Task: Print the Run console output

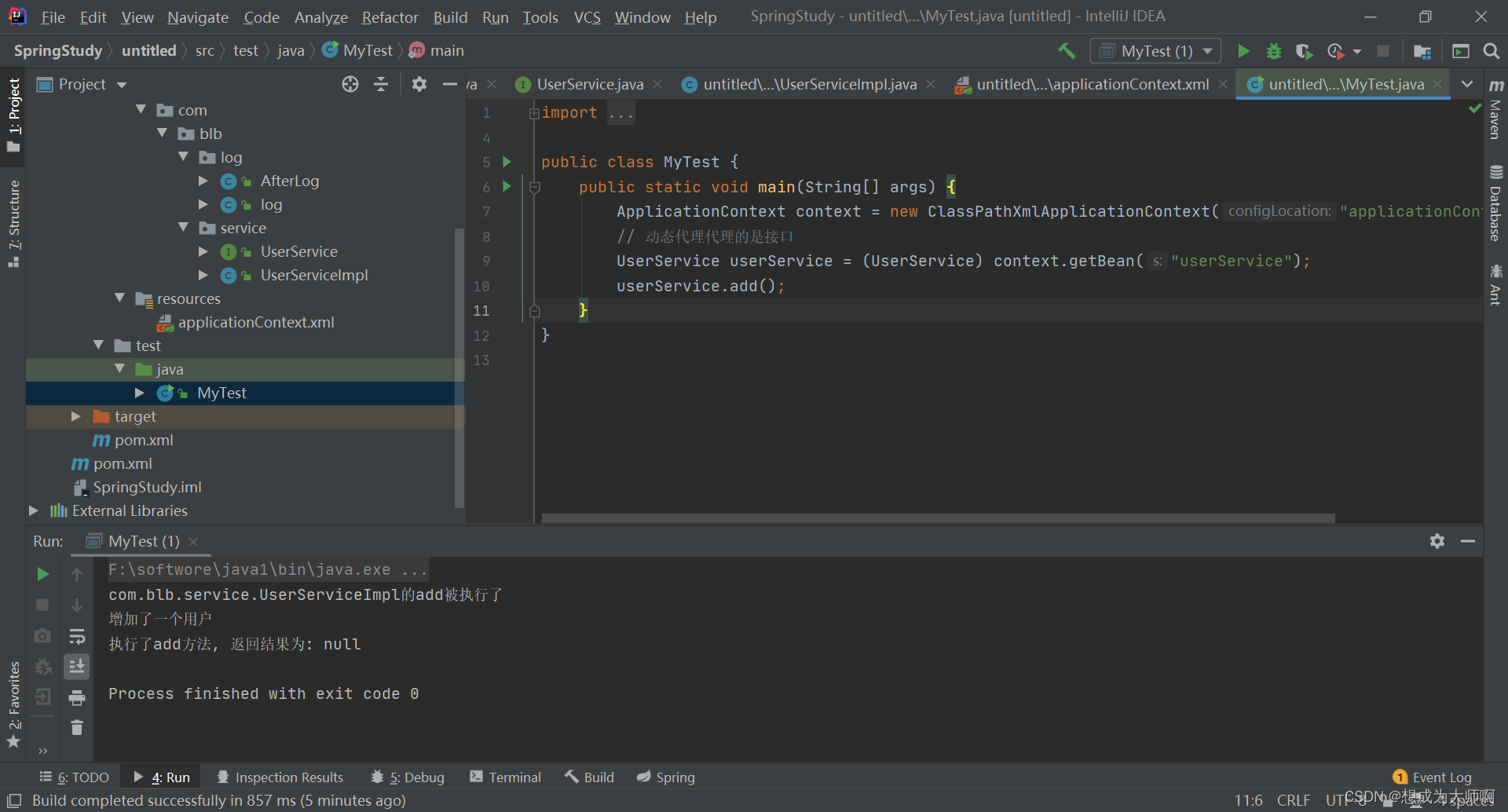Action: click(x=77, y=697)
